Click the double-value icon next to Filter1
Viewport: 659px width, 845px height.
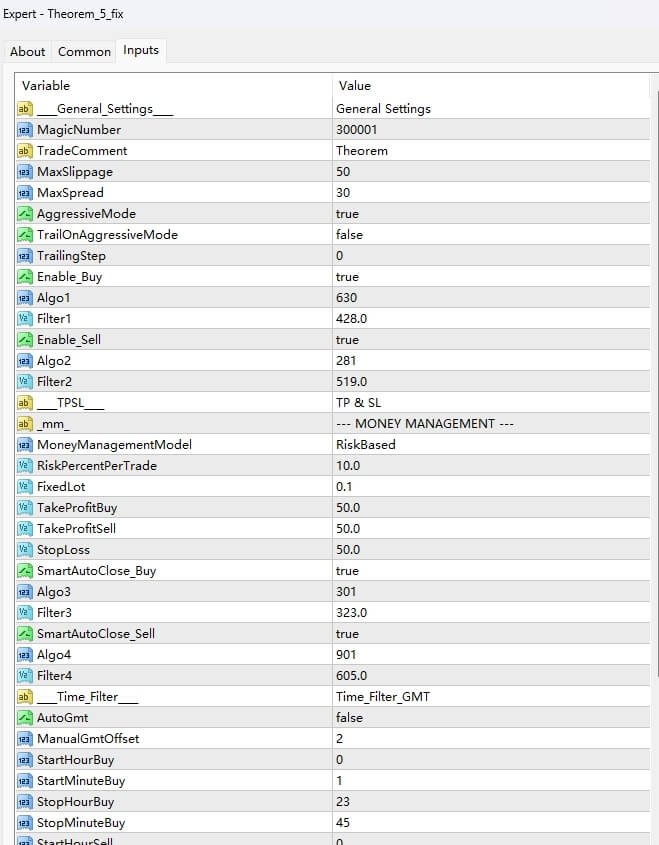[x=25, y=319]
